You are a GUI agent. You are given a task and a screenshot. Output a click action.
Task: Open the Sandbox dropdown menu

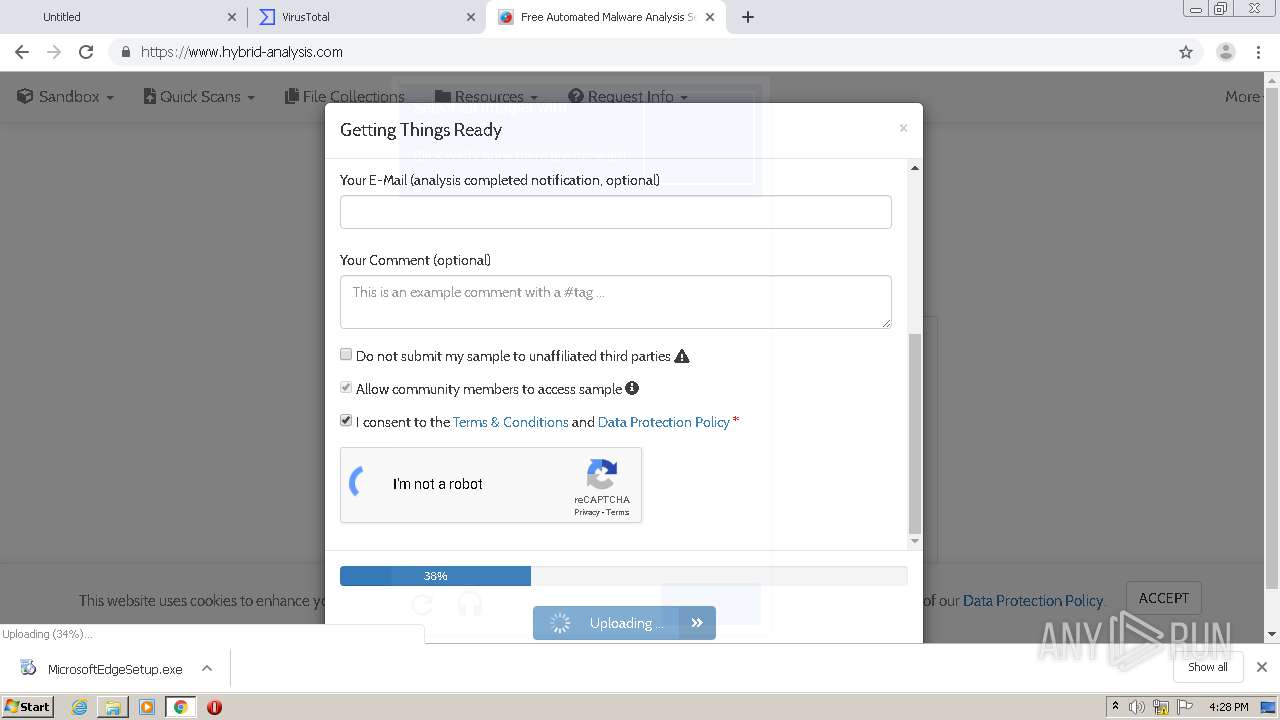[x=66, y=97]
